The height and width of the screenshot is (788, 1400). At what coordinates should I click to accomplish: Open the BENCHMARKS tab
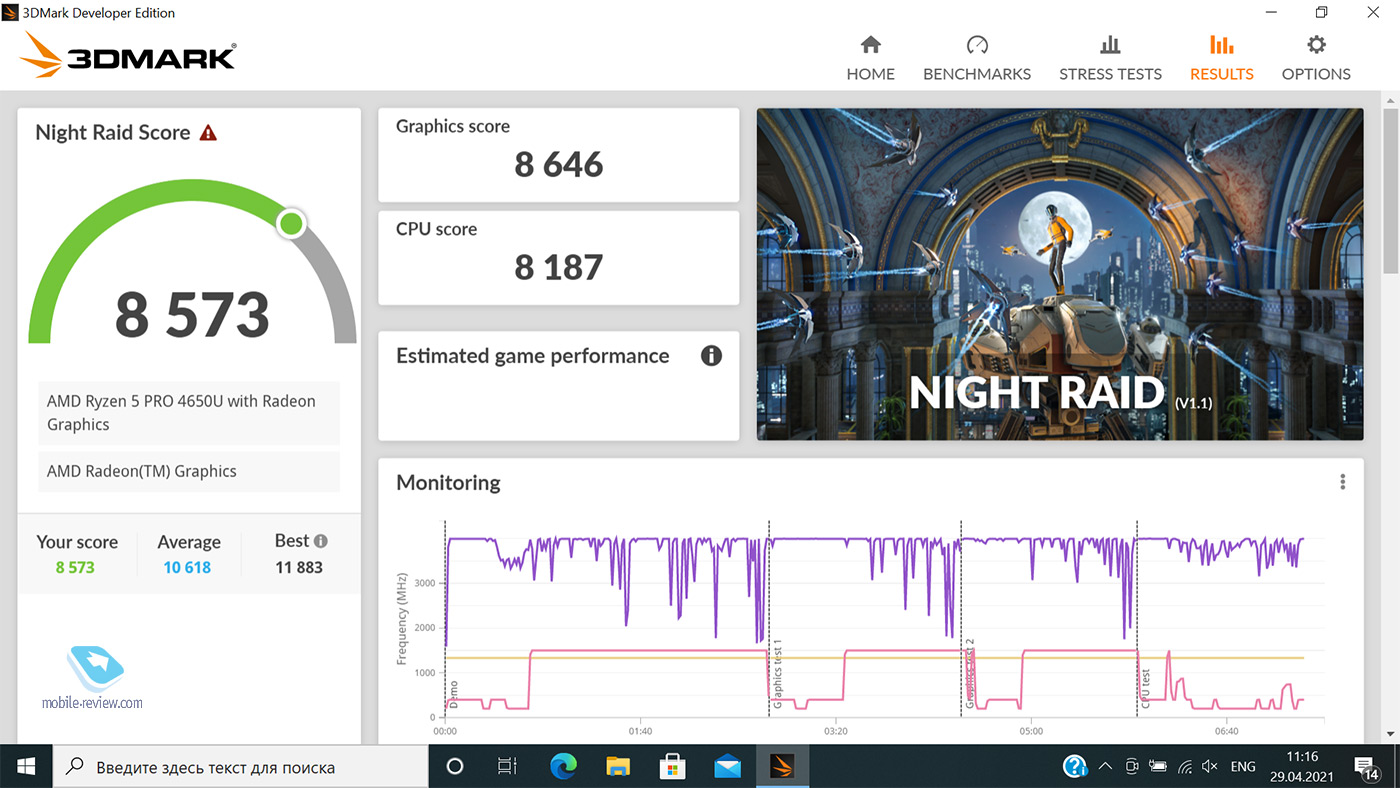tap(976, 58)
